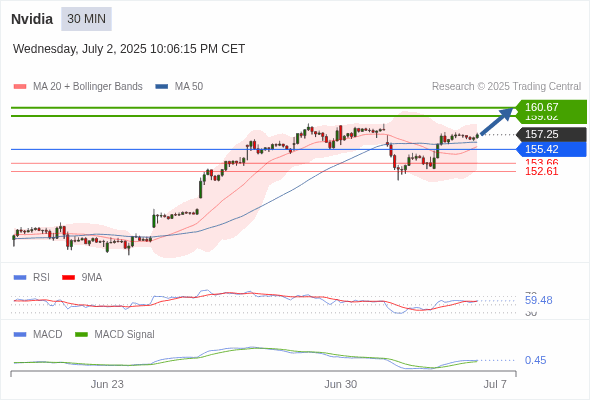Image resolution: width=590 pixels, height=400 pixels.
Task: Click the green MACD Signal legend swatch
Action: pyautogui.click(x=81, y=335)
